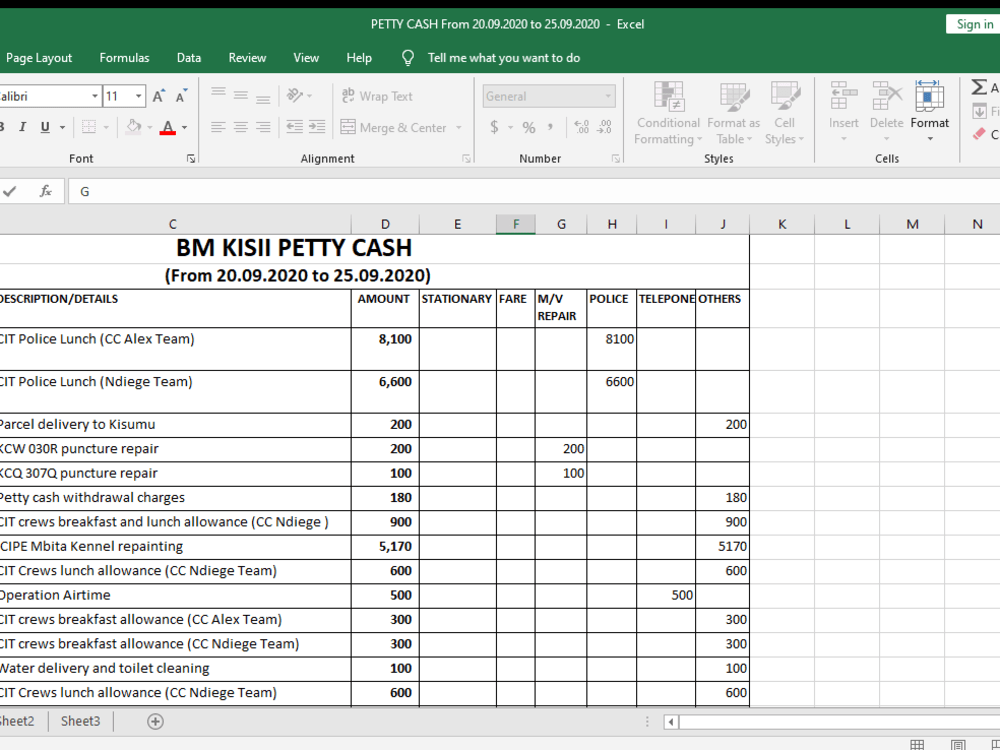Viewport: 1000px width, 750px height.
Task: Toggle underline formatting
Action: point(45,127)
